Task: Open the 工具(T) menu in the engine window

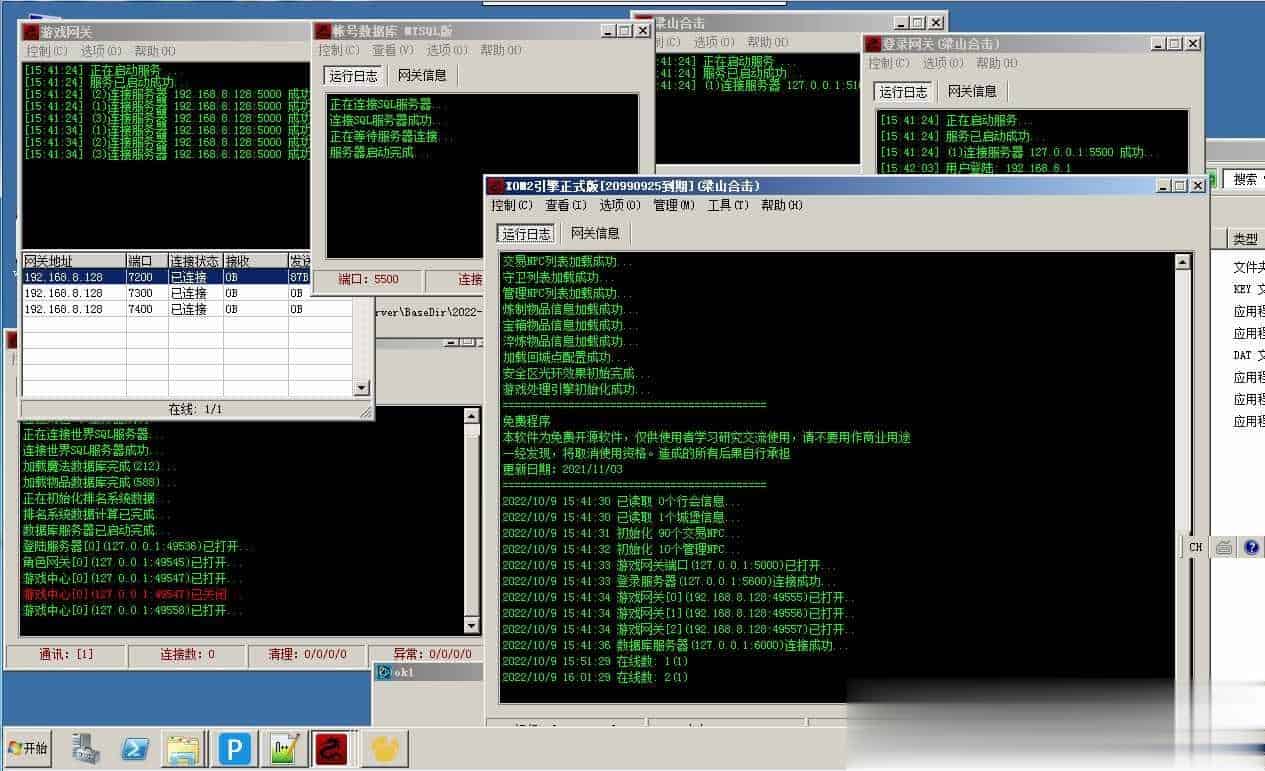Action: pyautogui.click(x=727, y=205)
